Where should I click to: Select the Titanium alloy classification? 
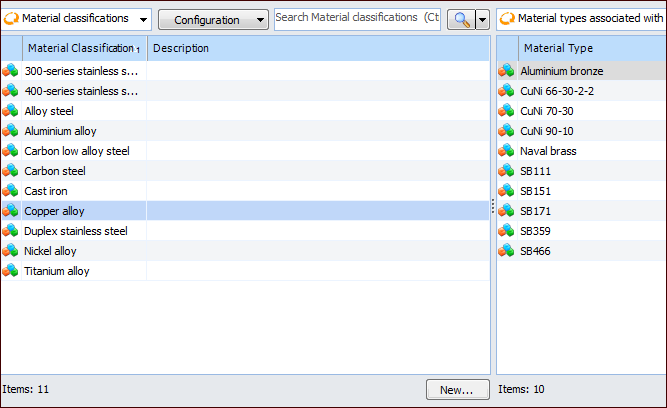(x=57, y=271)
